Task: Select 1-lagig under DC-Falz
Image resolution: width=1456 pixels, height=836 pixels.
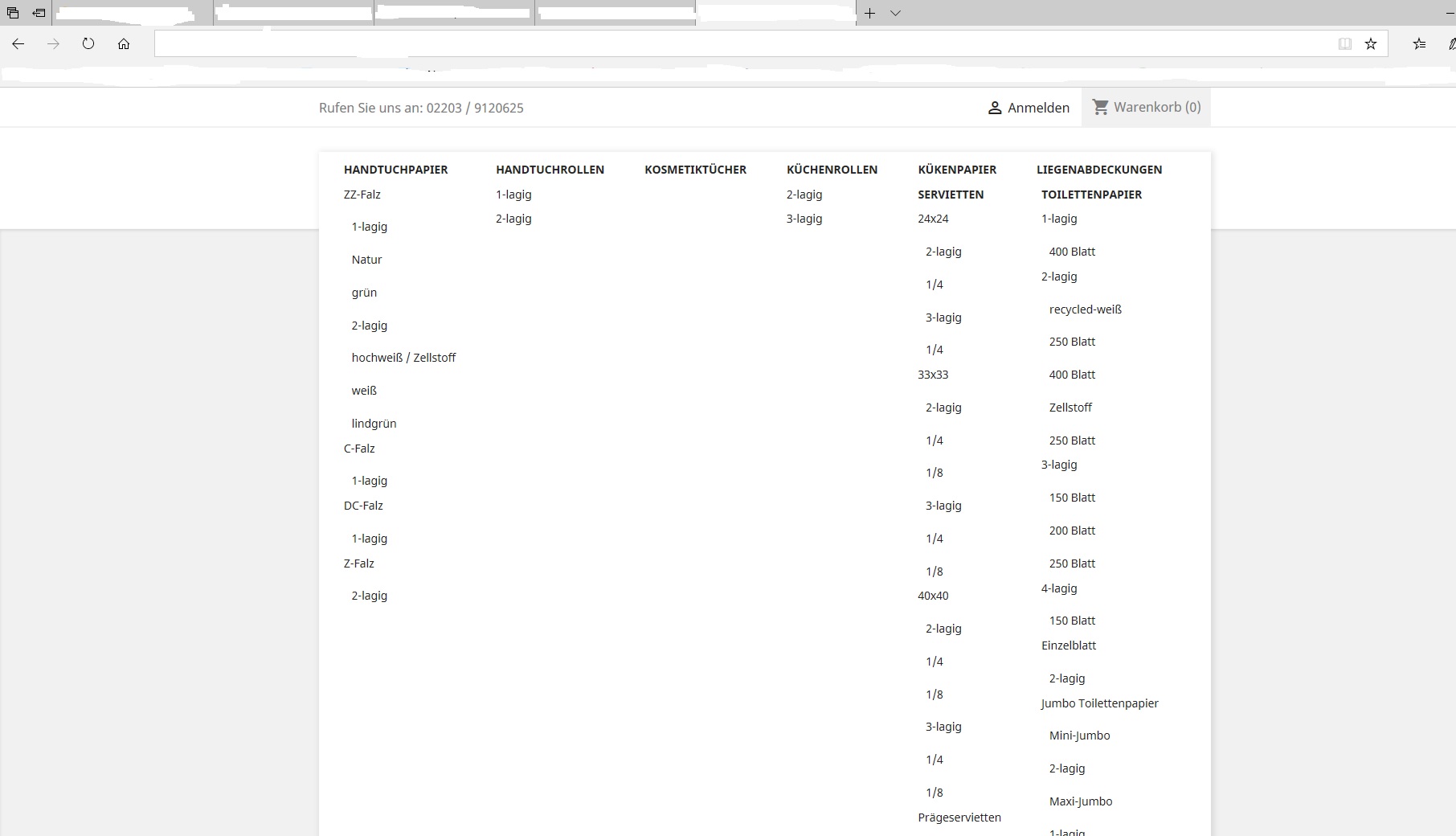Action: pos(369,539)
